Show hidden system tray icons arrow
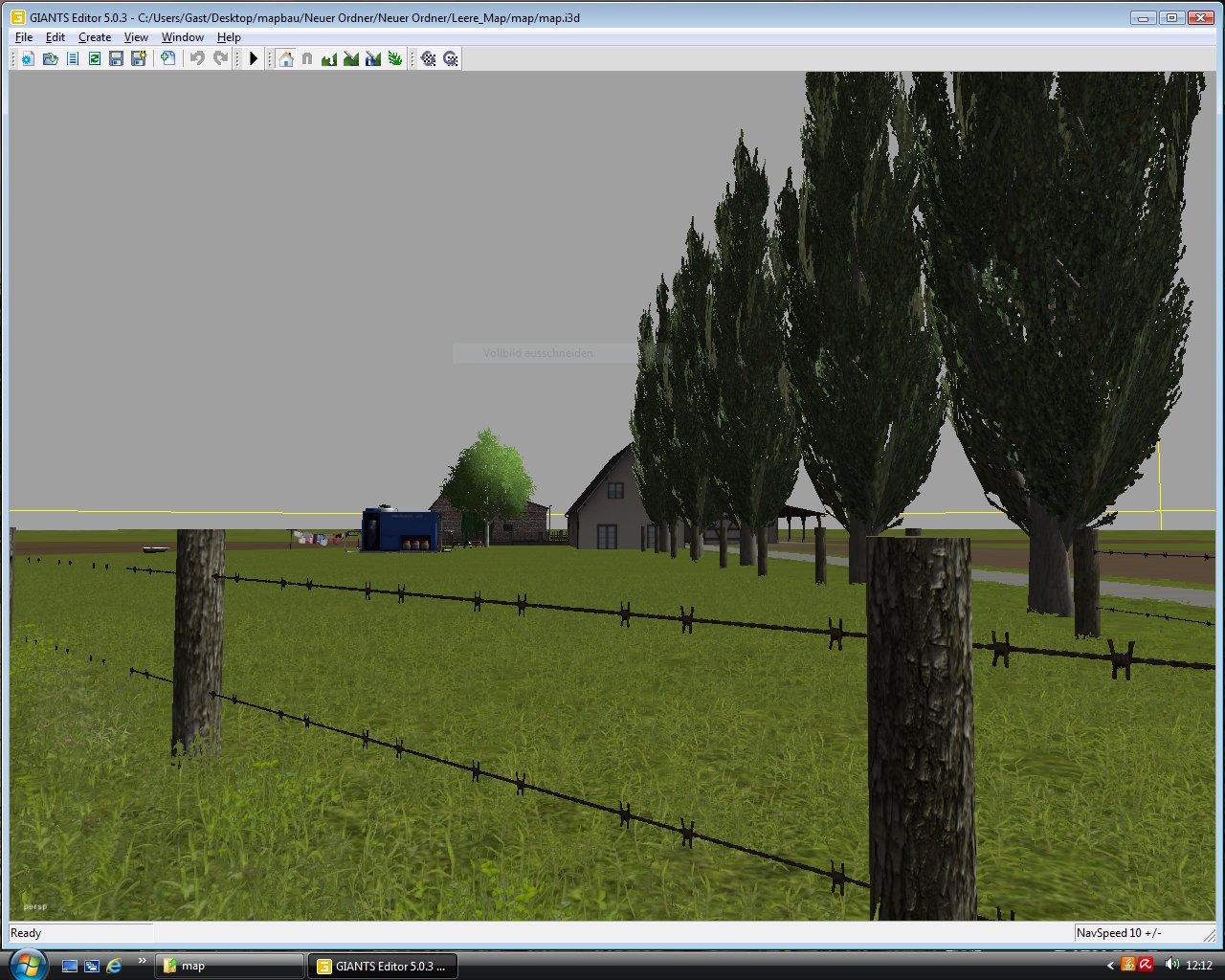The width and height of the screenshot is (1225, 980). click(x=1110, y=966)
